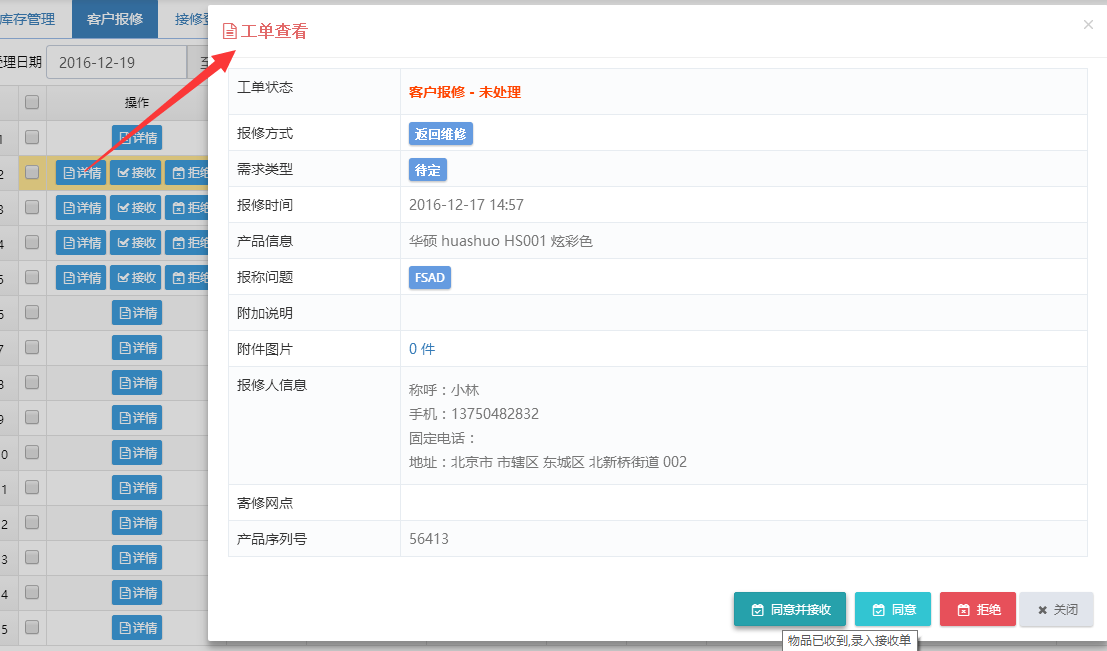1107x651 pixels.
Task: Click the gray 关闭 button
Action: click(x=1057, y=609)
